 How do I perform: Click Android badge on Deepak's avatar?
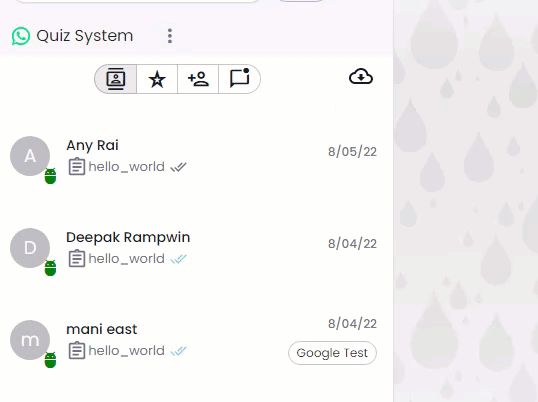click(x=50, y=268)
